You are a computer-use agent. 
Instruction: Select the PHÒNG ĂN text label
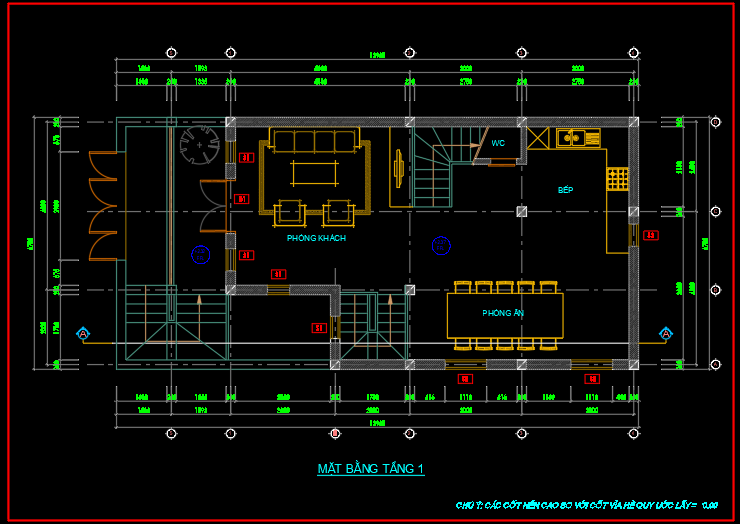(x=503, y=313)
